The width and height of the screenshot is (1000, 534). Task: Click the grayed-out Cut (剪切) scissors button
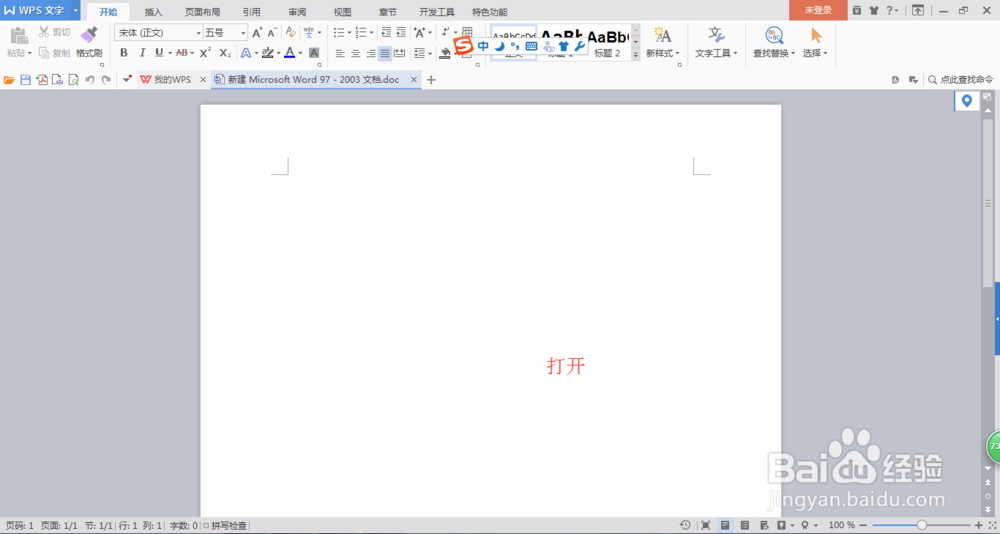(54, 32)
